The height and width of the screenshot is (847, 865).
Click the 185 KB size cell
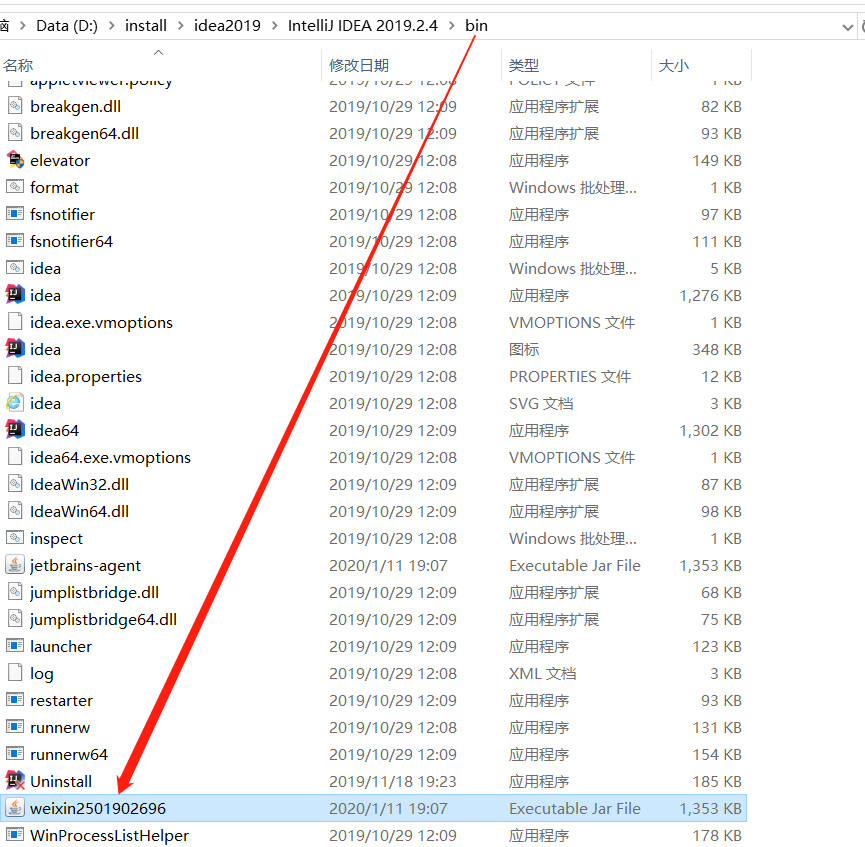pyautogui.click(x=717, y=781)
